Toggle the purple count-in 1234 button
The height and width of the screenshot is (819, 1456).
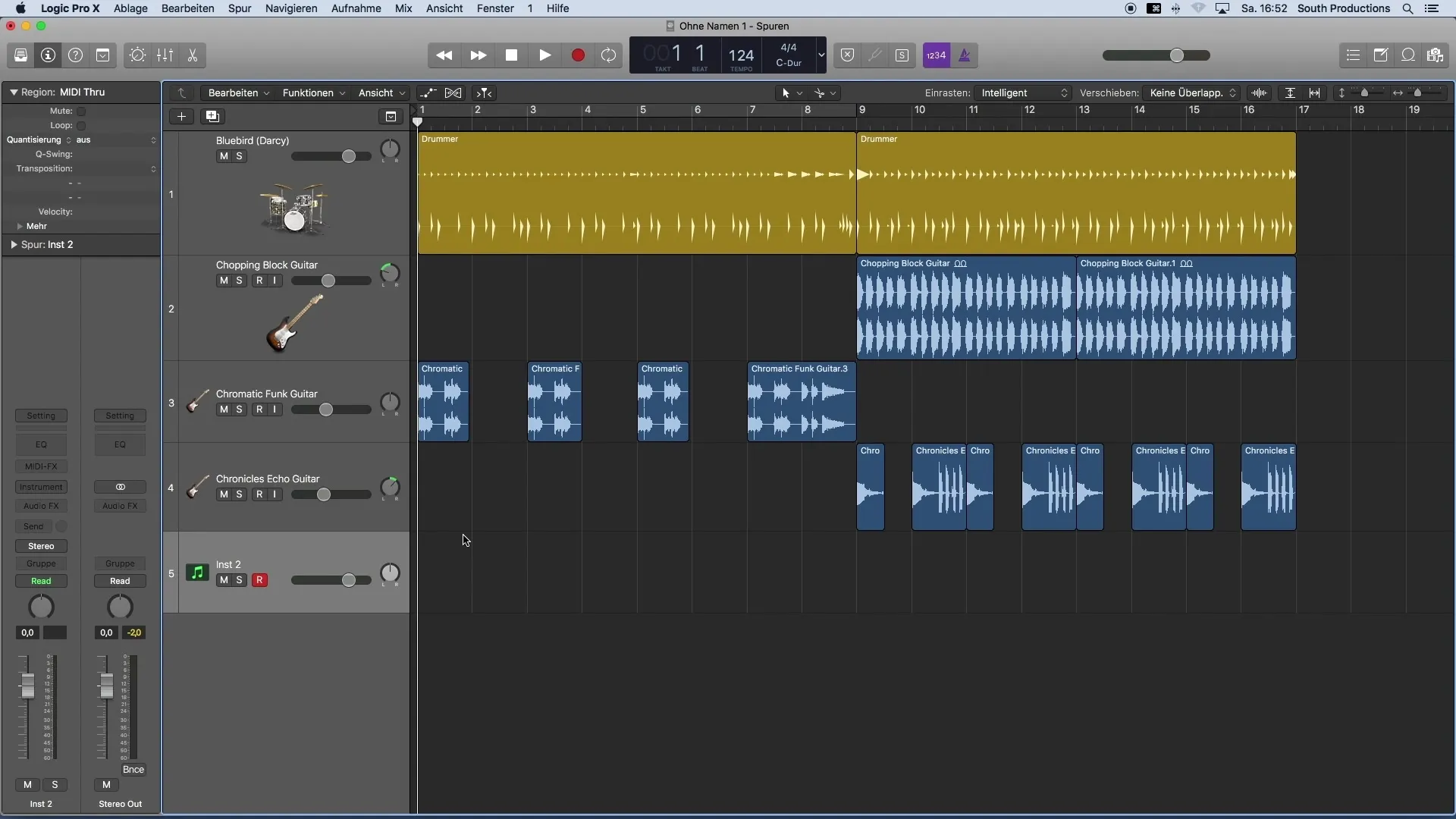[937, 55]
